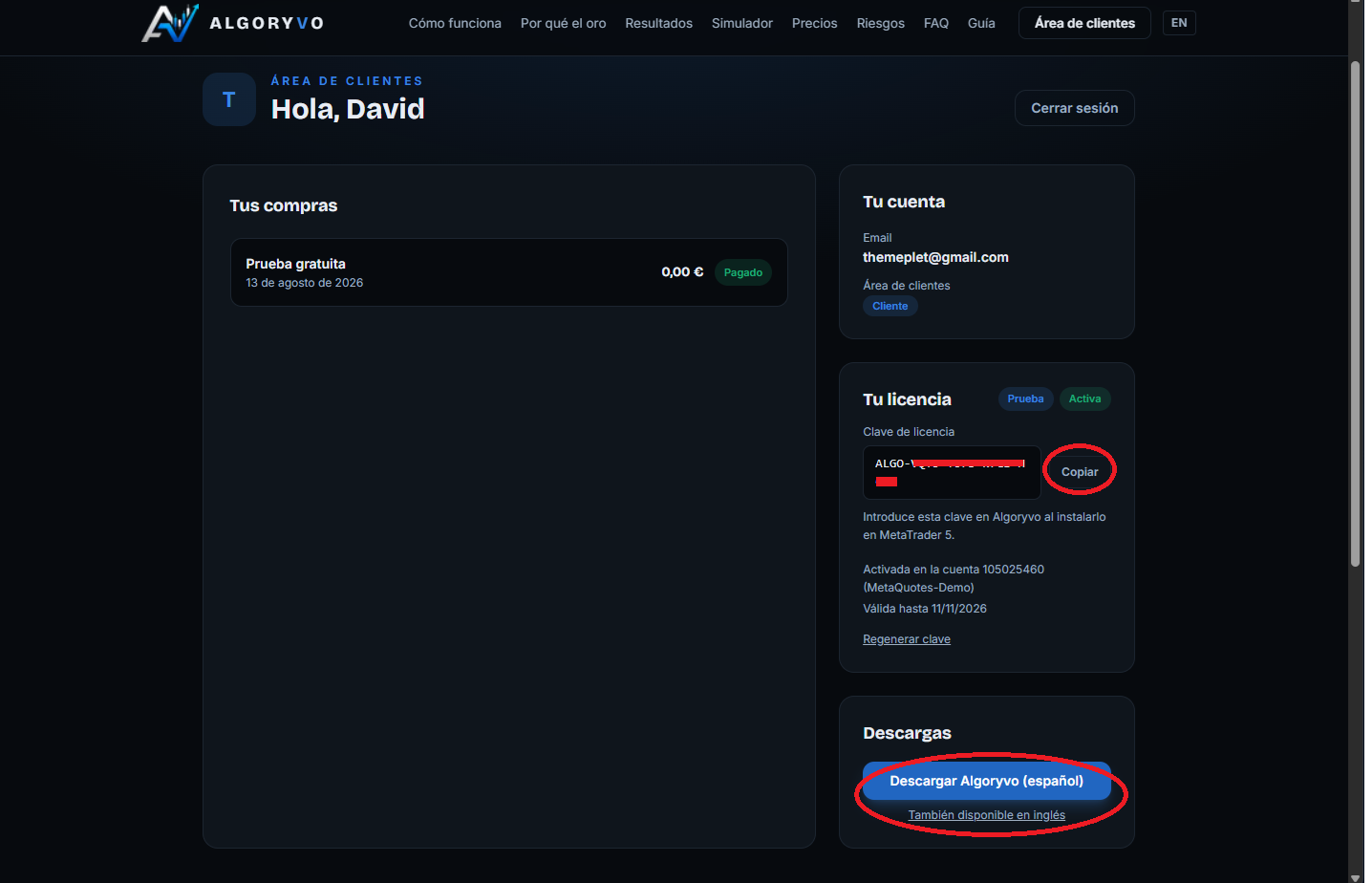The image size is (1372, 883).
Task: Open the Simulador section
Action: click(x=741, y=23)
